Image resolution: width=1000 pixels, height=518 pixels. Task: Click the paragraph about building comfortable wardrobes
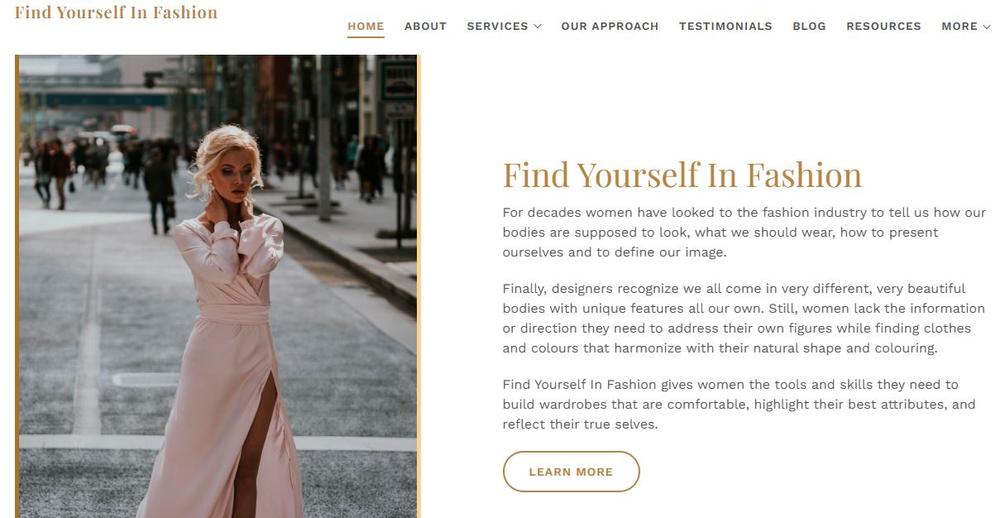tap(738, 404)
